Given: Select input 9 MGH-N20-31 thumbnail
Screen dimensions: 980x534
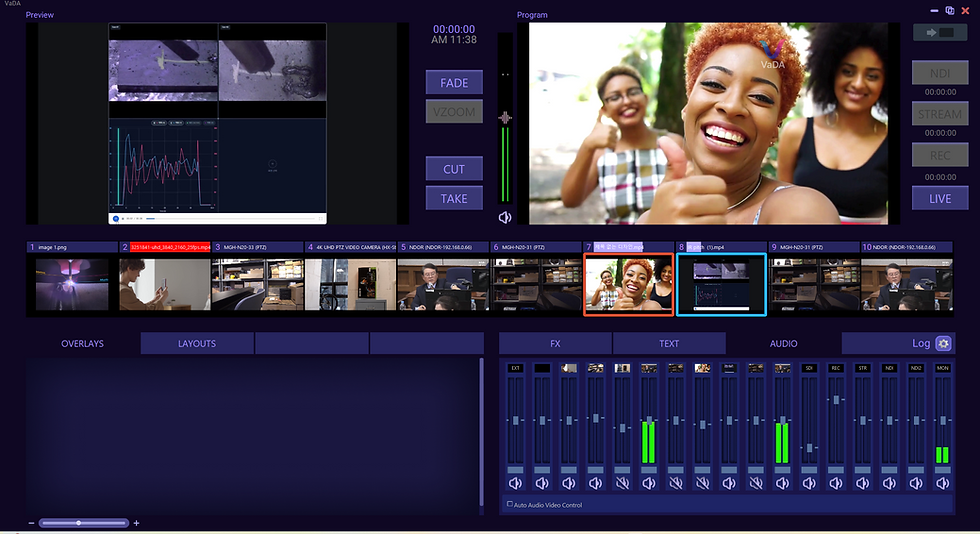Looking at the screenshot, I should tap(814, 285).
